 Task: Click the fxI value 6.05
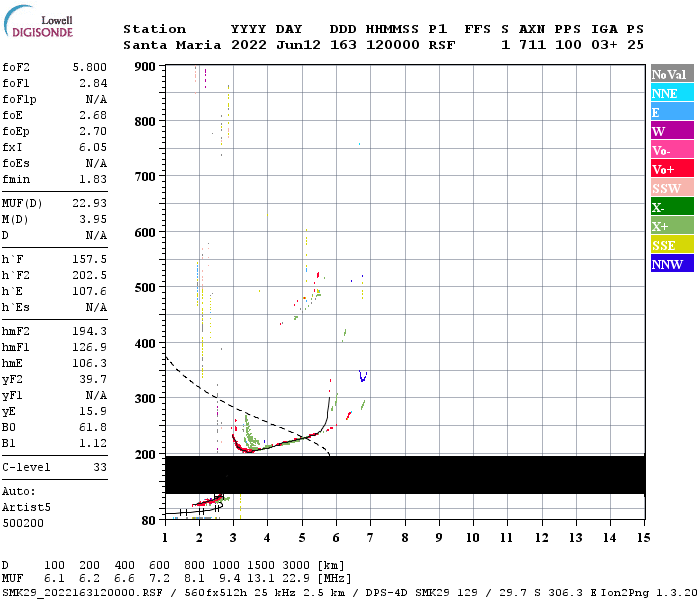click(x=93, y=147)
